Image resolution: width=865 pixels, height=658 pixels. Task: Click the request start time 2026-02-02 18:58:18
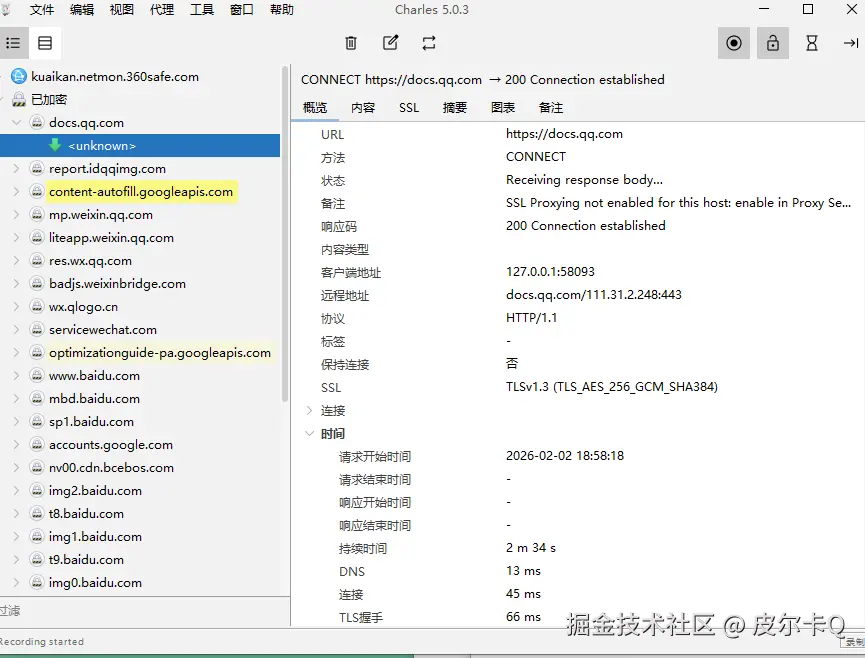pyautogui.click(x=565, y=456)
